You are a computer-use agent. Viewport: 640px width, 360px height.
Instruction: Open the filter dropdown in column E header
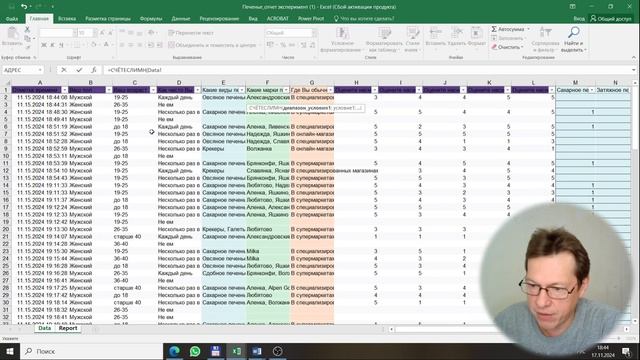click(x=242, y=90)
